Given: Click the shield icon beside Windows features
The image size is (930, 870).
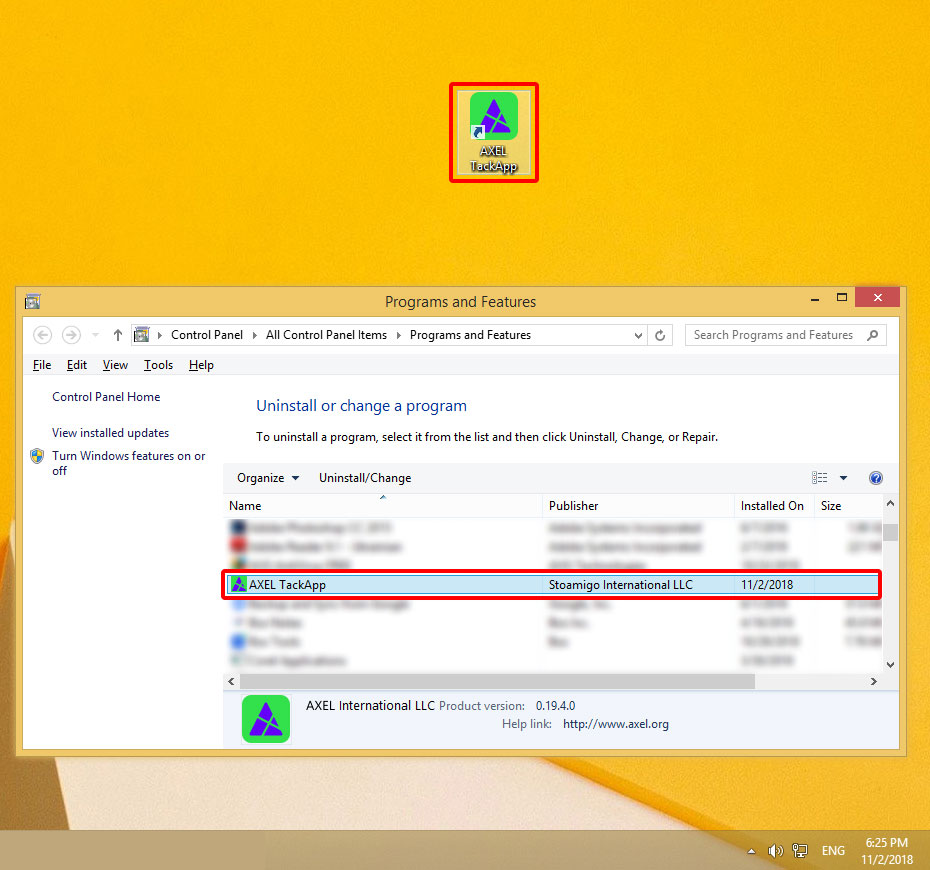Looking at the screenshot, I should [x=37, y=455].
